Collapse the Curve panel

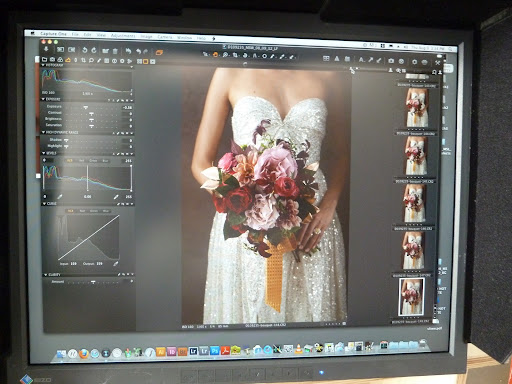click(x=44, y=203)
